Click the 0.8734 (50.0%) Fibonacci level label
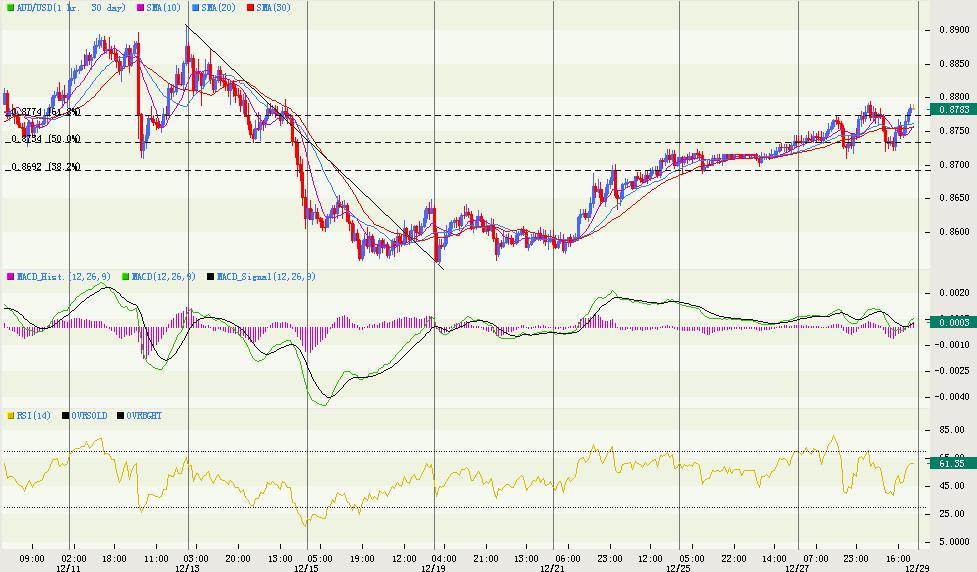This screenshot has width=977, height=572. click(45, 139)
